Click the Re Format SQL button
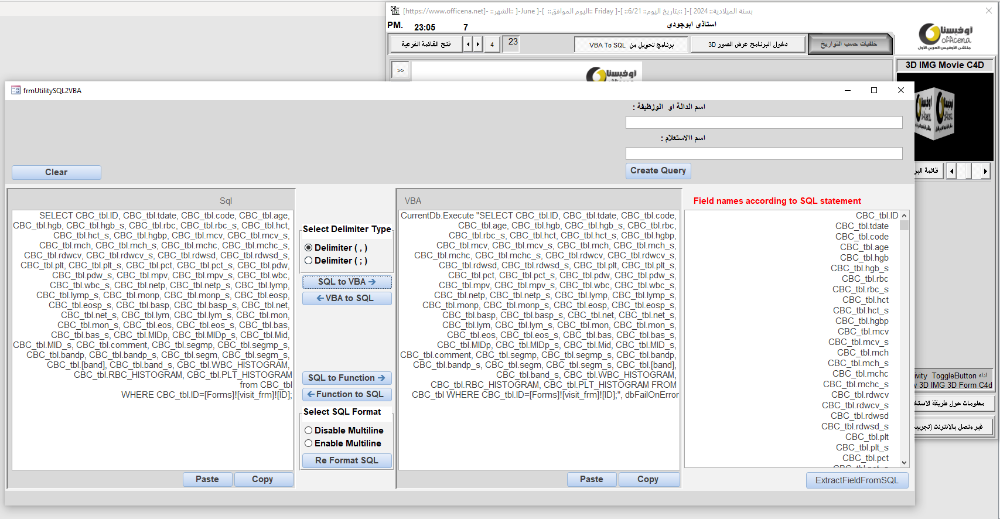The height and width of the screenshot is (519, 1000). 347,460
